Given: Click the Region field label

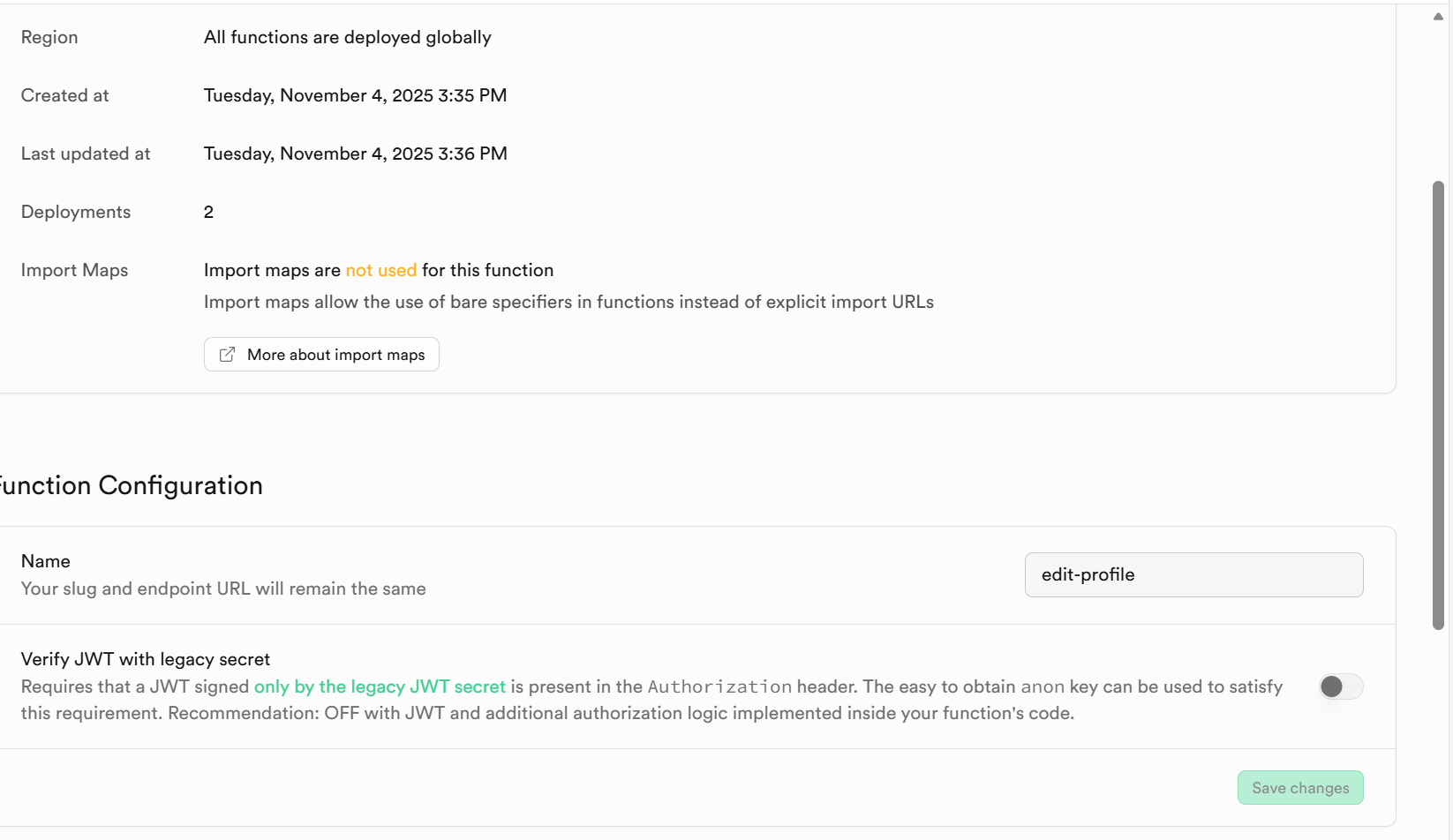Looking at the screenshot, I should click(x=49, y=37).
